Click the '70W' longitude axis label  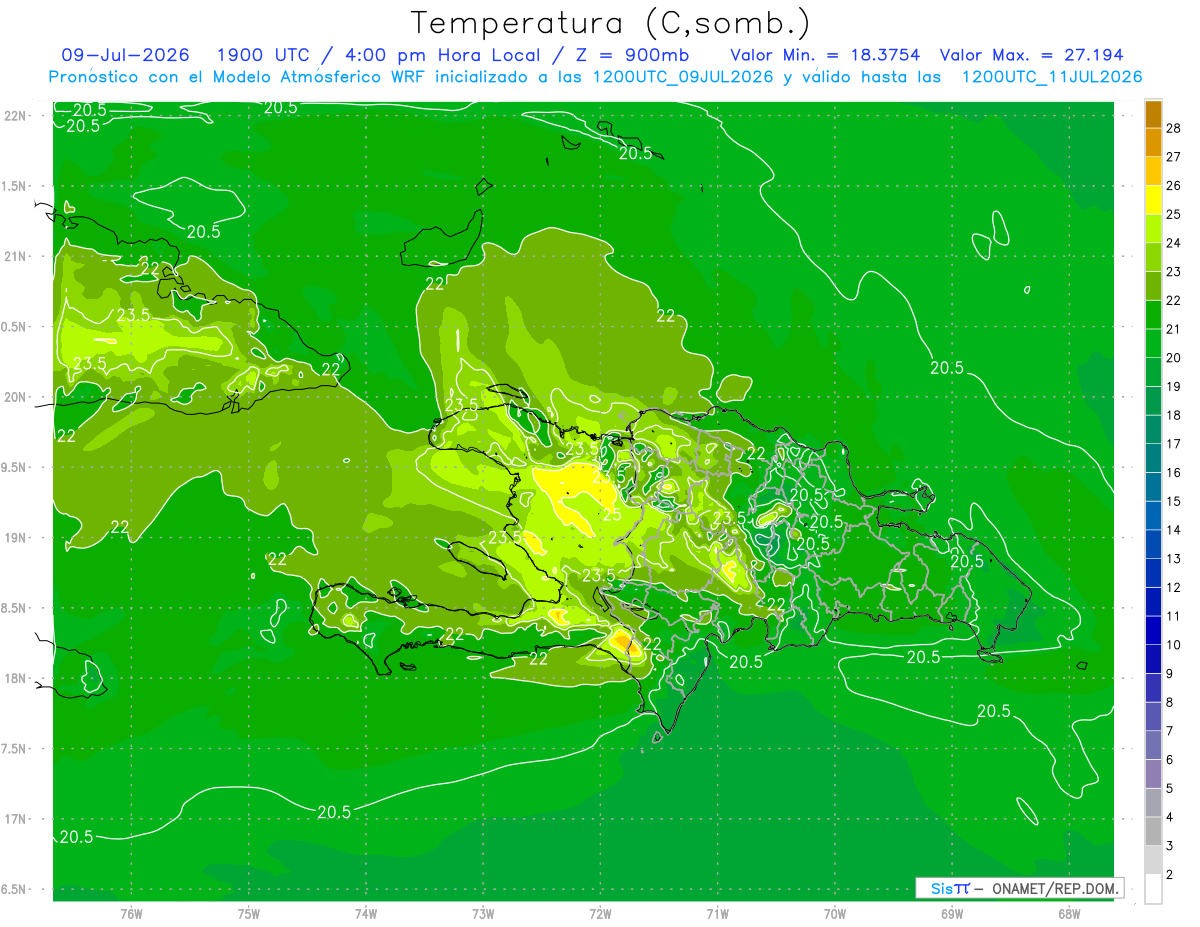pyautogui.click(x=834, y=913)
